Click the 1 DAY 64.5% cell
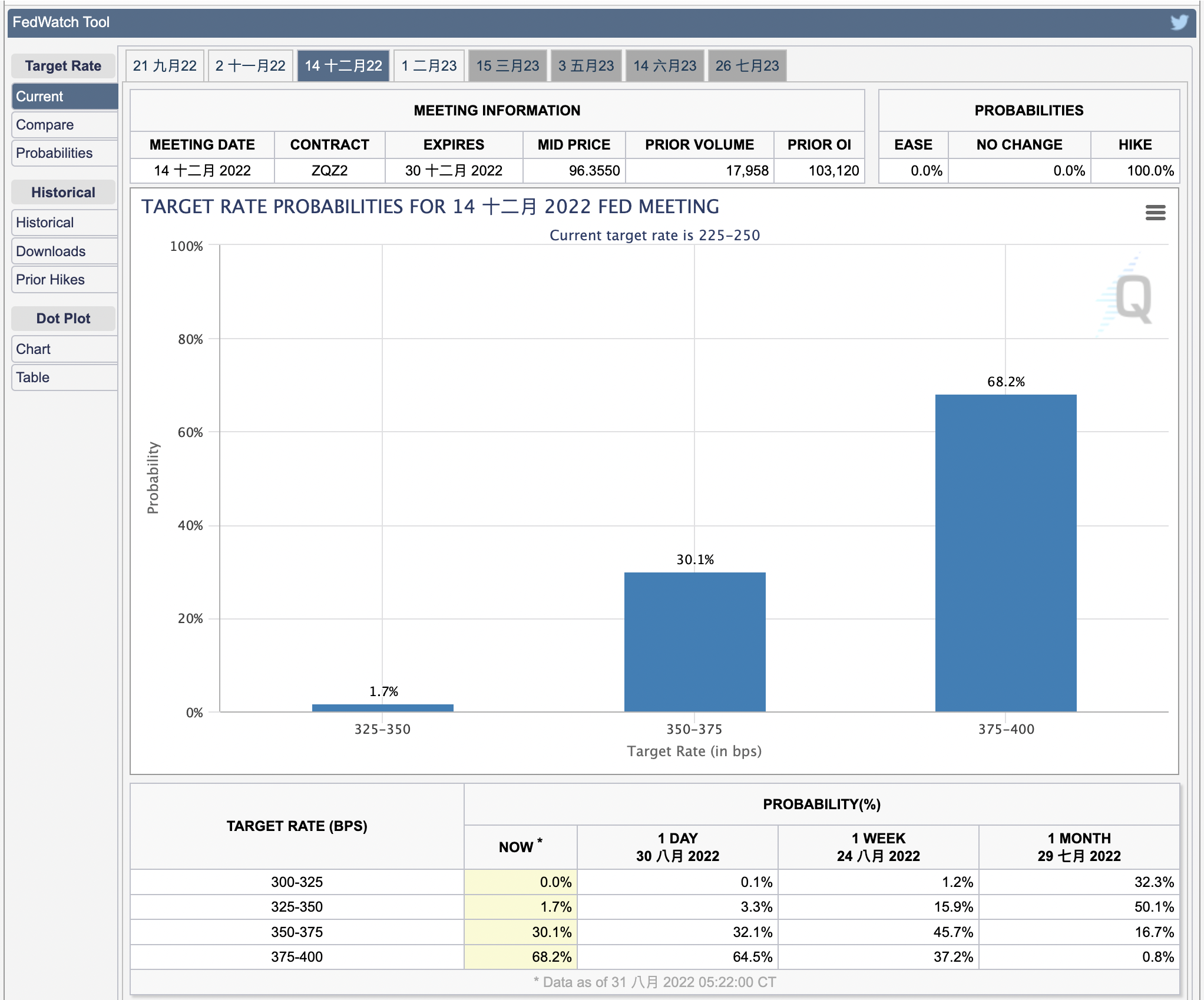 (x=677, y=957)
